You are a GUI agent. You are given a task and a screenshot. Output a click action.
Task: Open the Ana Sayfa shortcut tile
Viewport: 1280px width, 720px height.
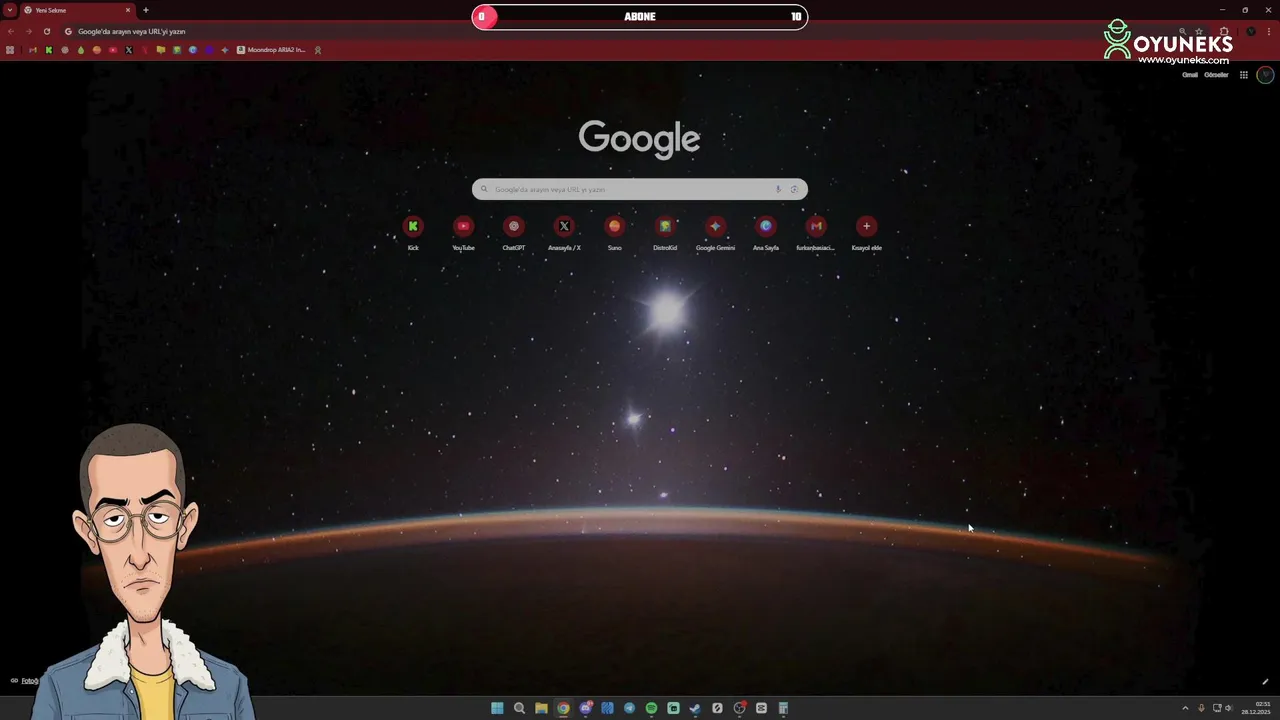(x=766, y=232)
